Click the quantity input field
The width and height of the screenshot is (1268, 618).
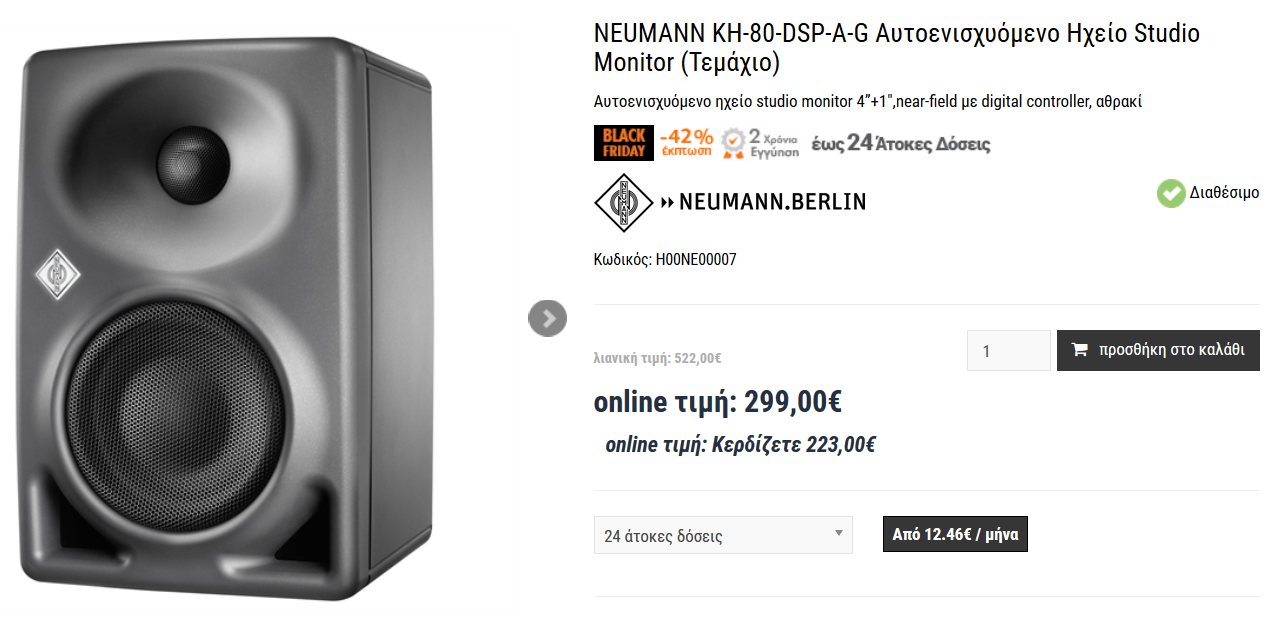click(1008, 351)
